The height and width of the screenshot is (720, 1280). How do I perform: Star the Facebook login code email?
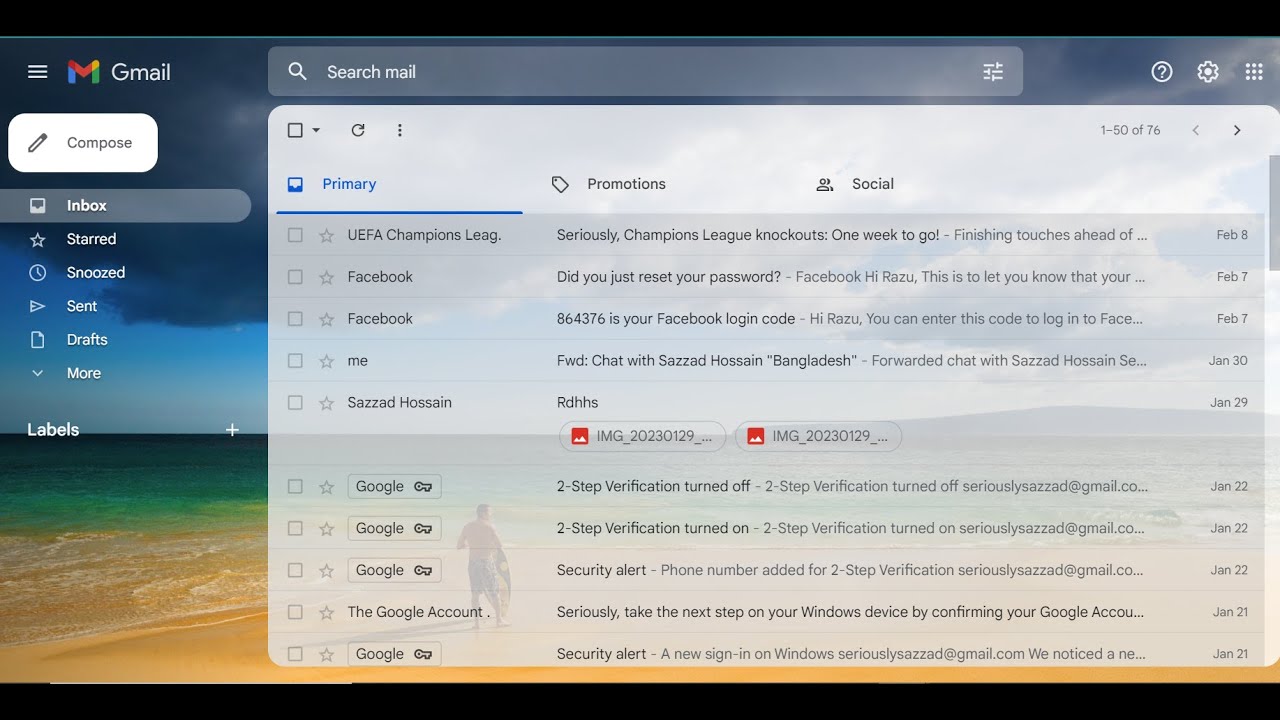coord(326,319)
